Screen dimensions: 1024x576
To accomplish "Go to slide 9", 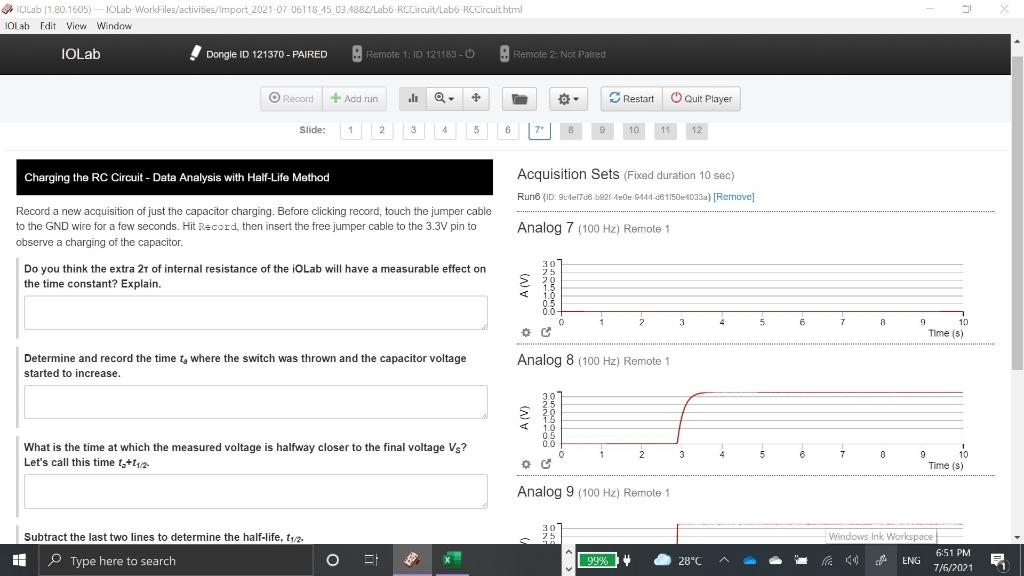I will (602, 129).
